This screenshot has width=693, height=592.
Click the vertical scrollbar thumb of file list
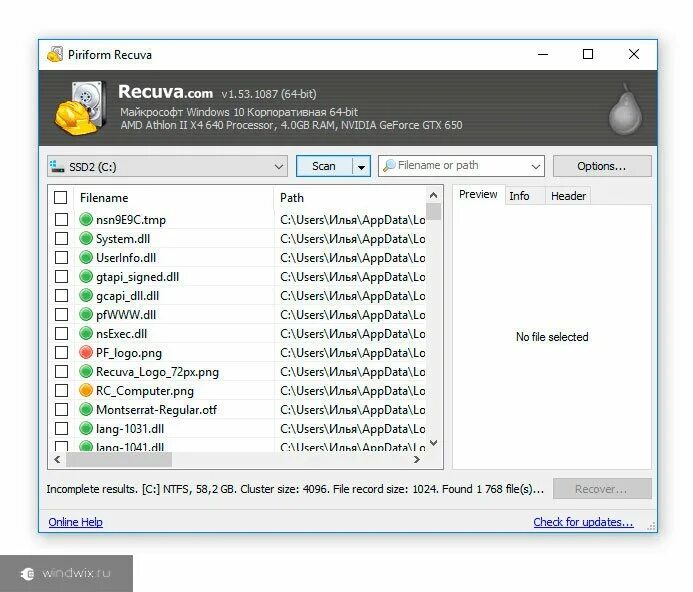(434, 212)
